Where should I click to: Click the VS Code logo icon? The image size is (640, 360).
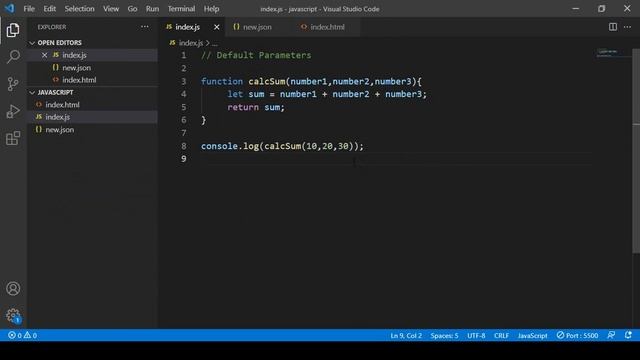[x=9, y=8]
